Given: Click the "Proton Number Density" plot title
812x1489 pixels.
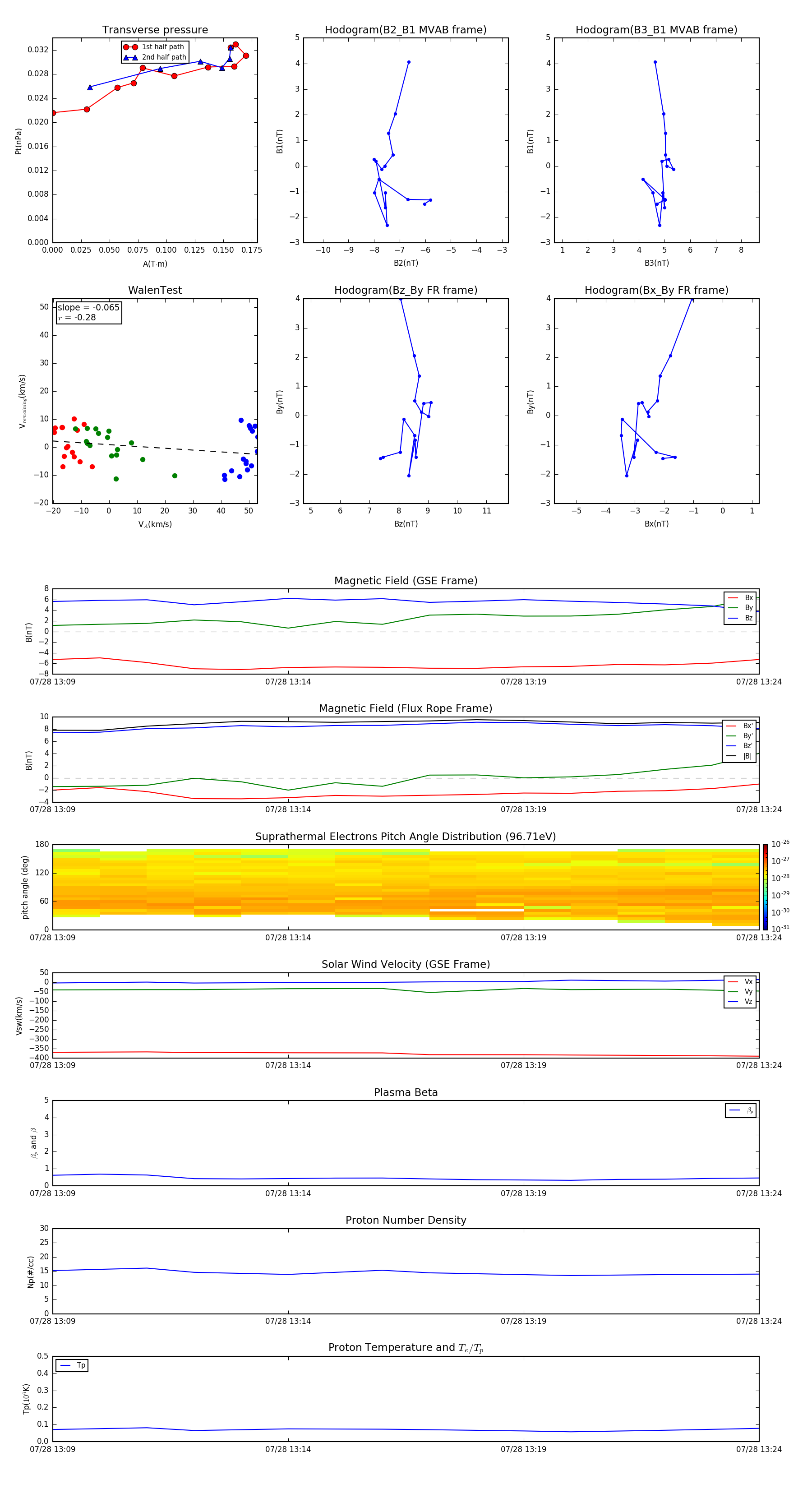Looking at the screenshot, I should pos(405,1220).
